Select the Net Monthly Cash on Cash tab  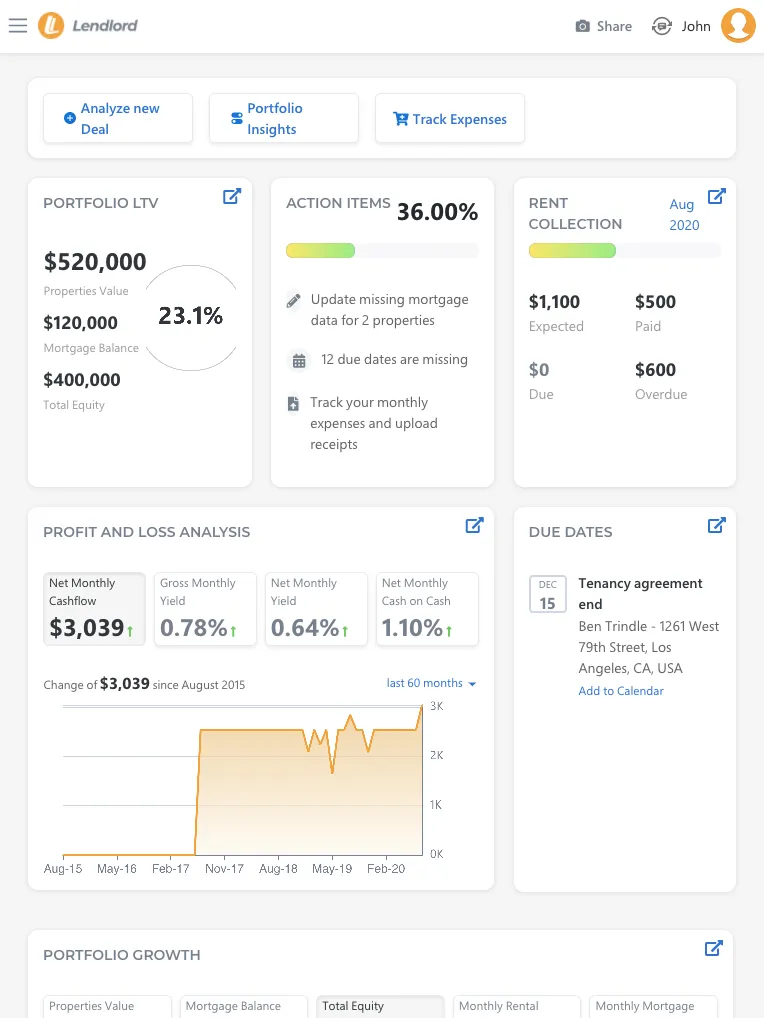[427, 609]
